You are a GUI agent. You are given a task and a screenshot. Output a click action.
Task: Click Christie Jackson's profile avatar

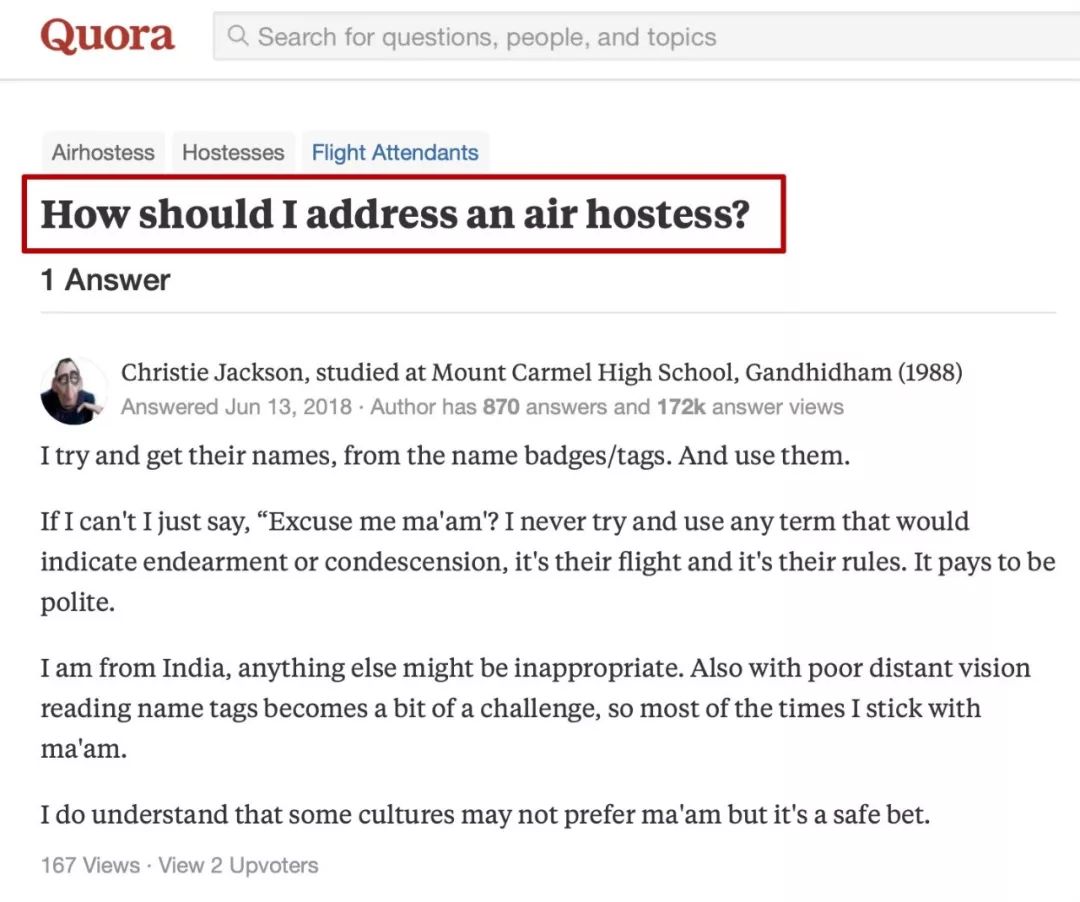point(73,390)
